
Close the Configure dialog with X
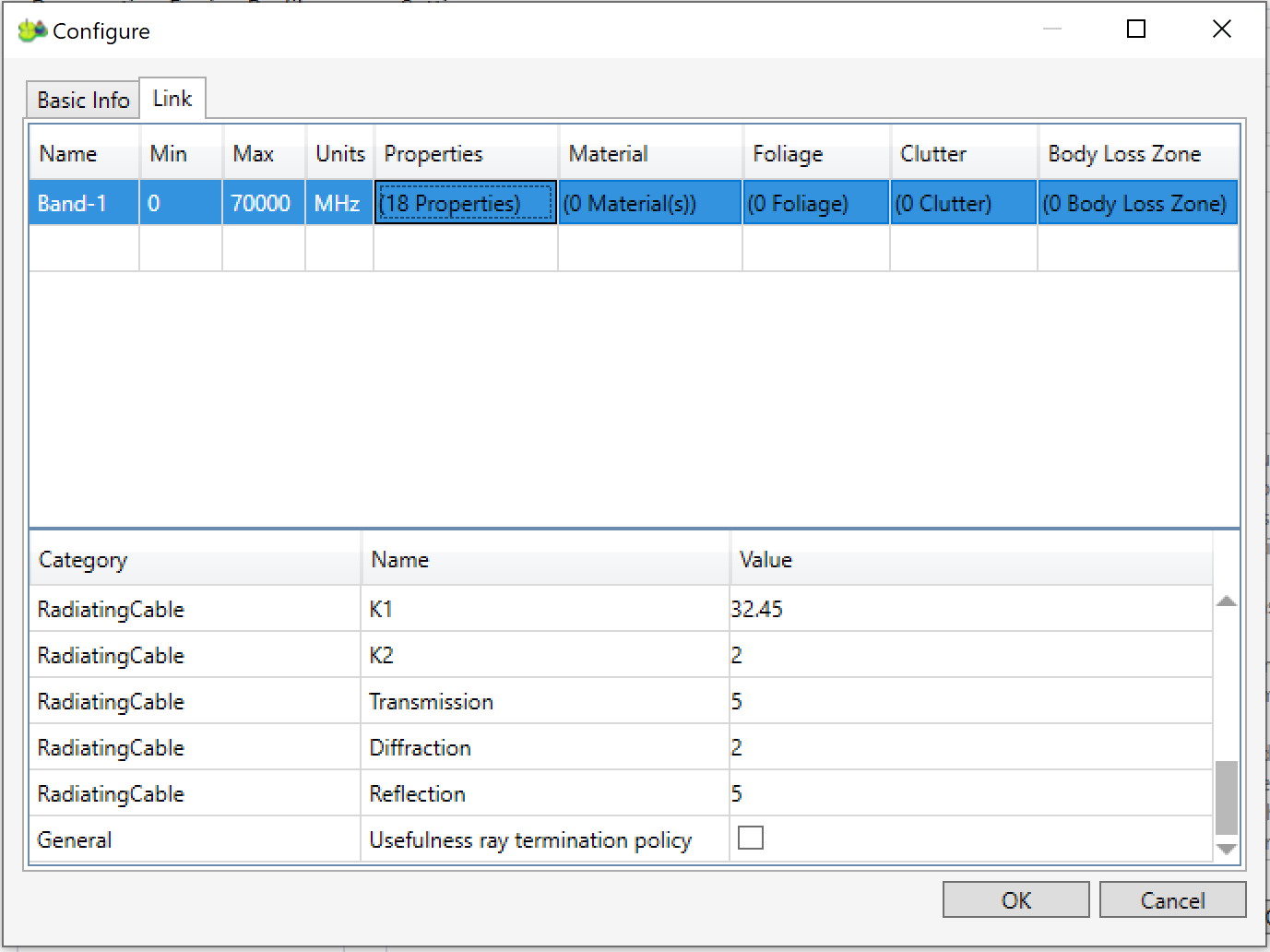pos(1221,30)
